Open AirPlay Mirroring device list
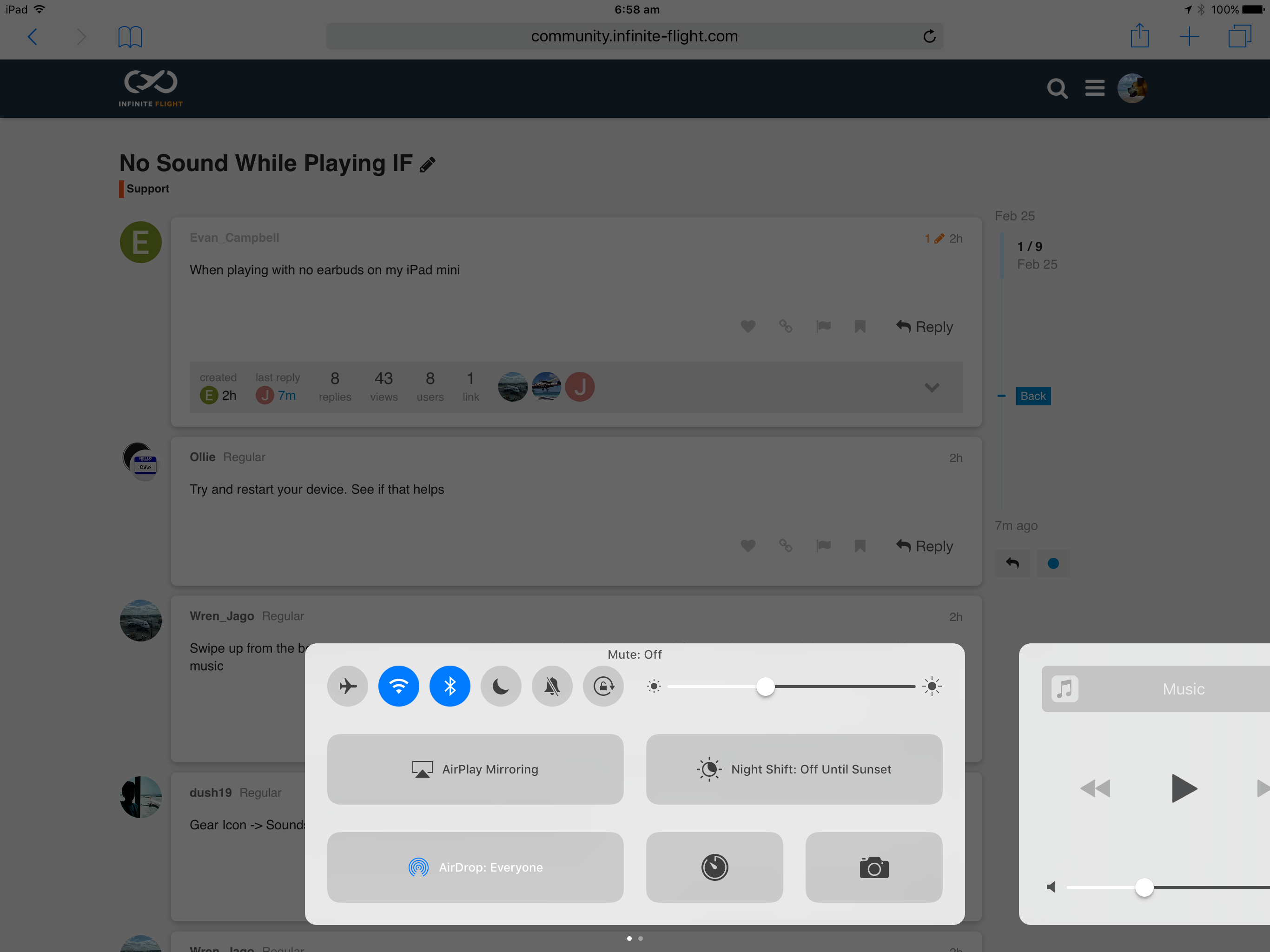The width and height of the screenshot is (1270, 952). pyautogui.click(x=475, y=769)
